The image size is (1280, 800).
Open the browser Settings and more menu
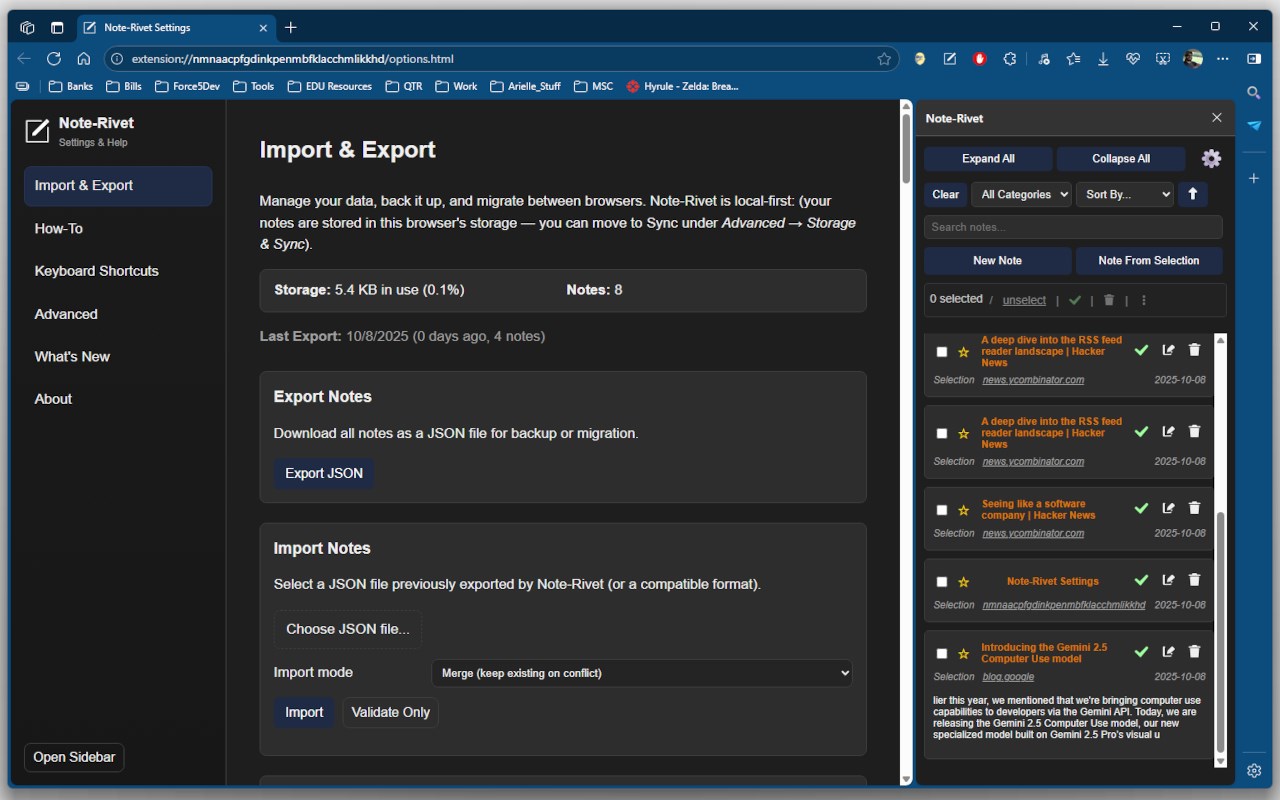tap(1223, 59)
